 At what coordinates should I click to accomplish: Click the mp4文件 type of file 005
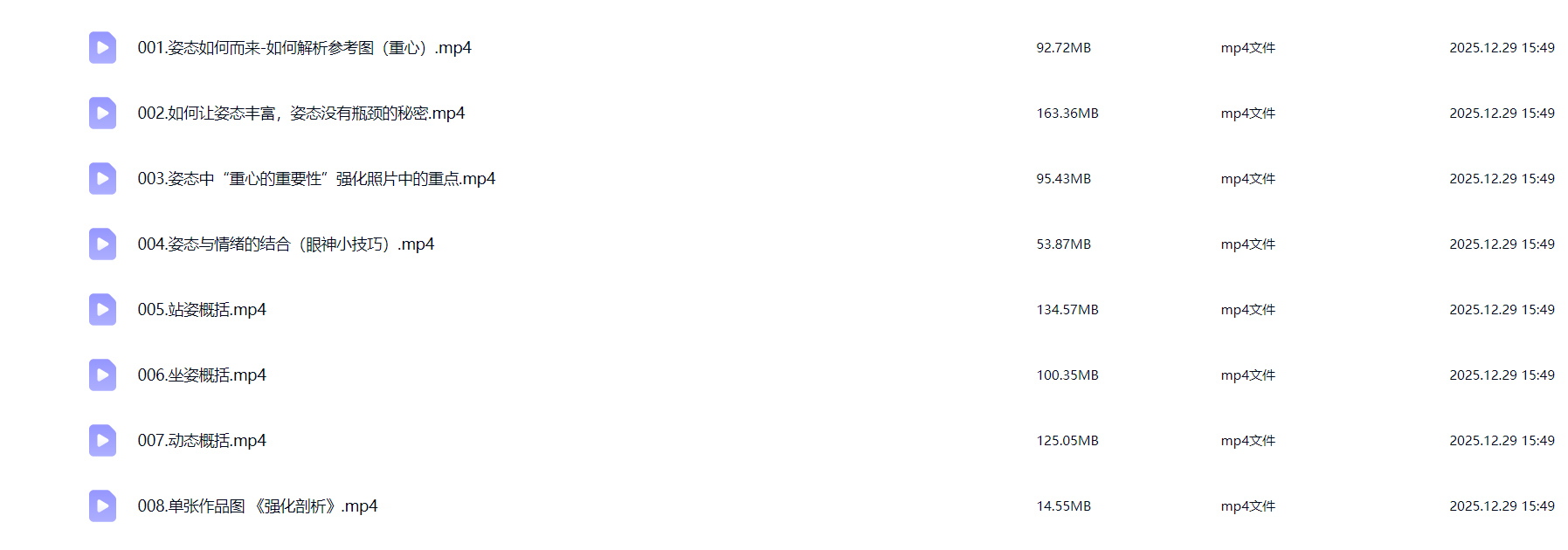[1247, 310]
